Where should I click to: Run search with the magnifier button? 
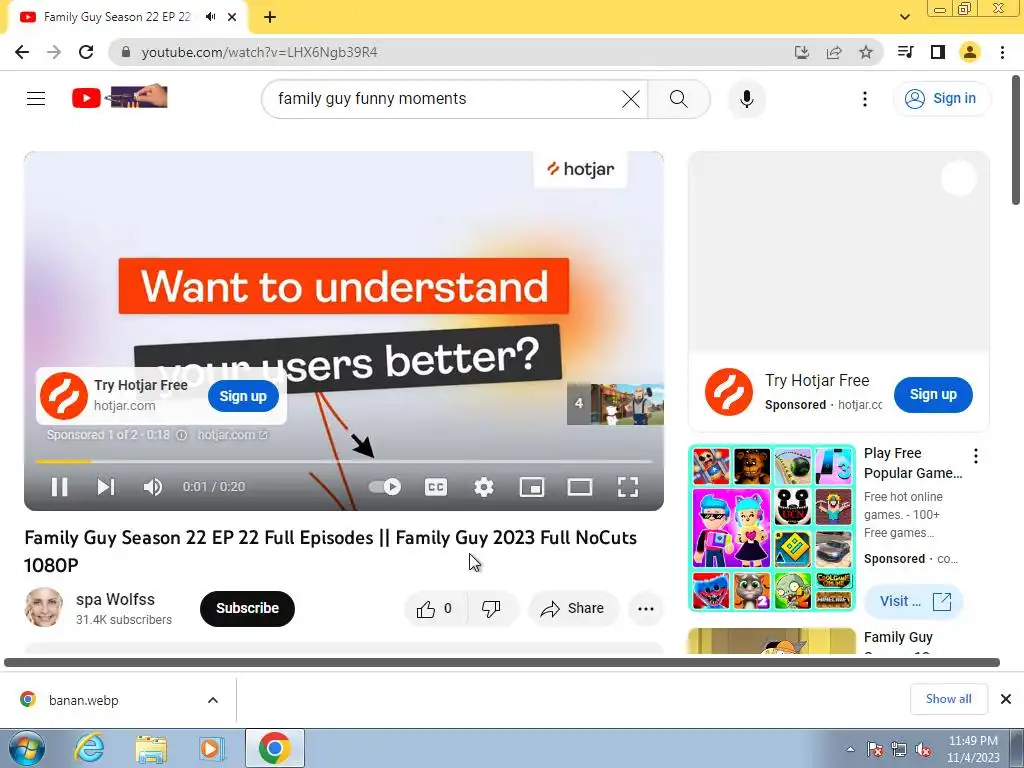[679, 99]
